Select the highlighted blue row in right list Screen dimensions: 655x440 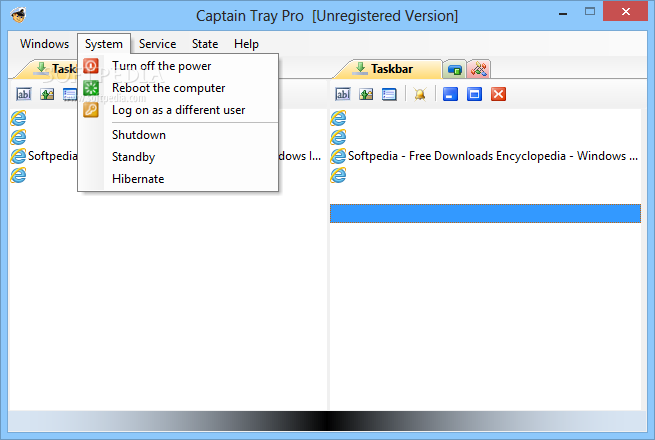pyautogui.click(x=485, y=214)
